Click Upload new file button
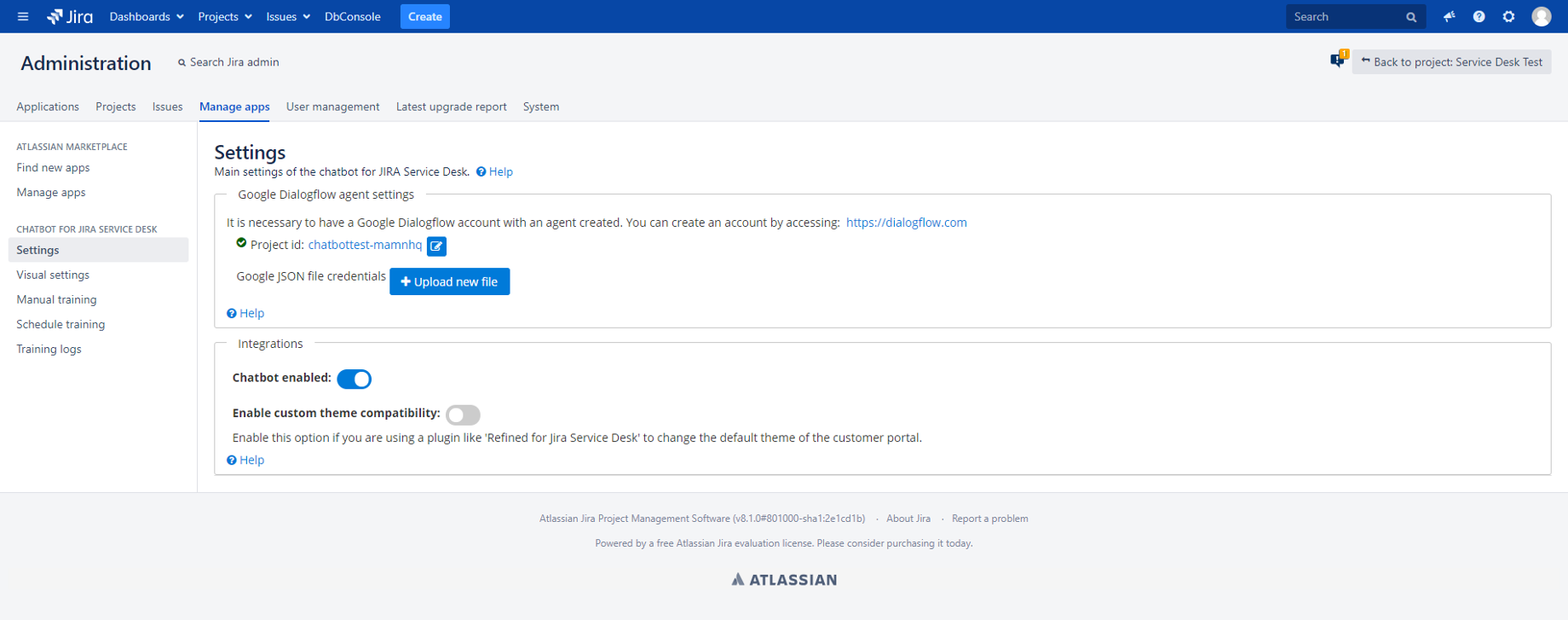The image size is (1568, 620). (x=450, y=281)
